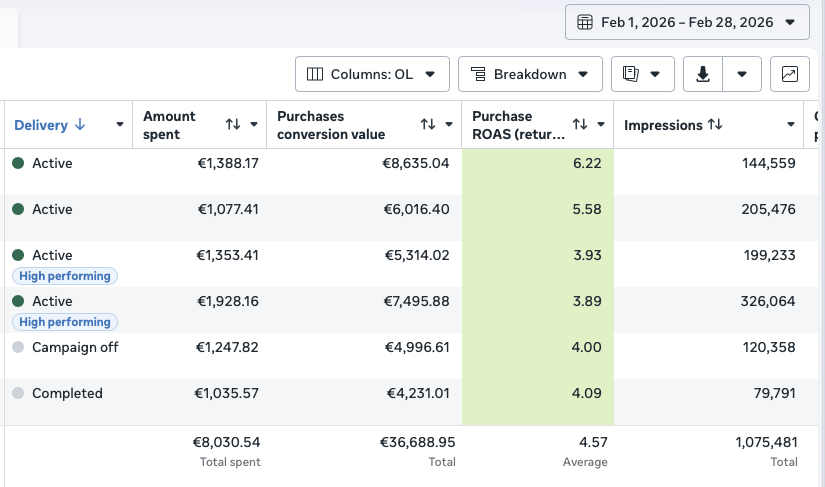Screen dimensions: 825x487
Task: Open the charts view icon
Action: coord(790,74)
